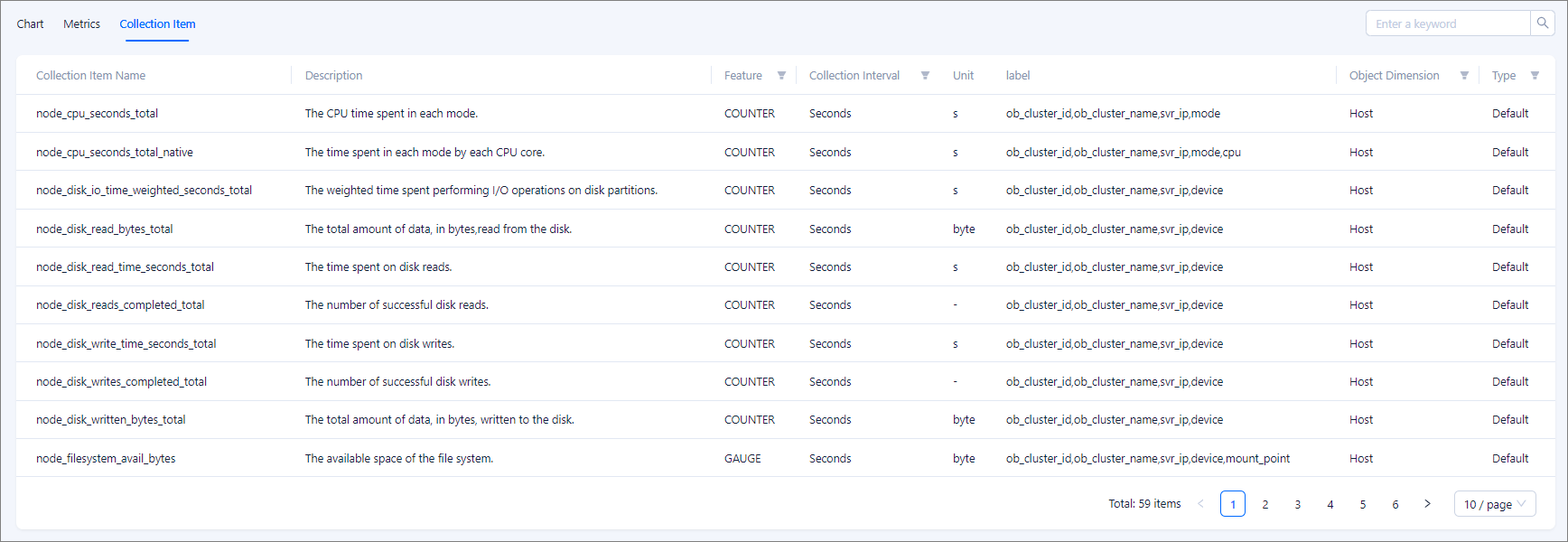The image size is (1568, 542).
Task: Open the Collection Interval filter icon
Action: (925, 76)
